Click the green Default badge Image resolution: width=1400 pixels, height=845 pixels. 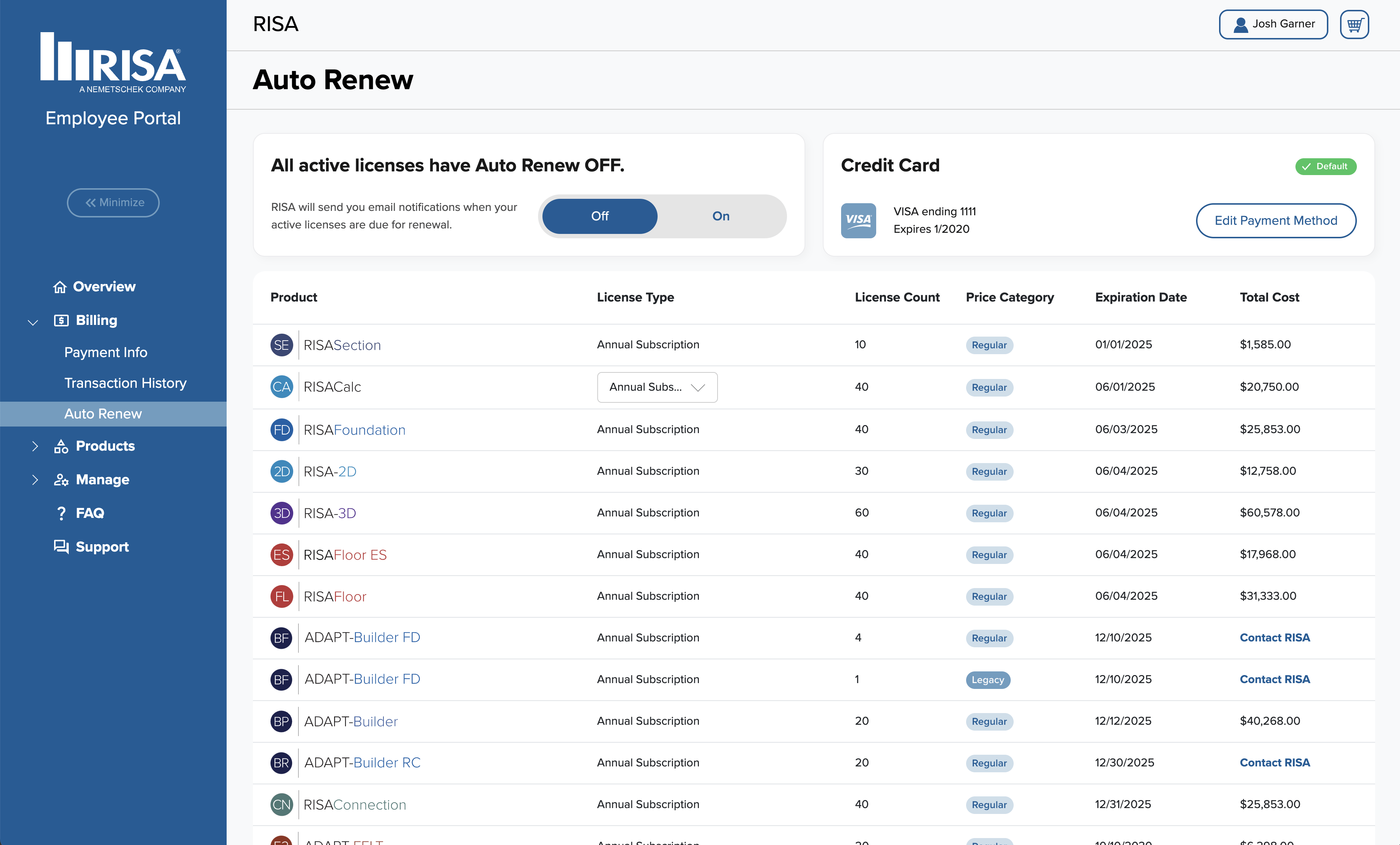[1325, 167]
